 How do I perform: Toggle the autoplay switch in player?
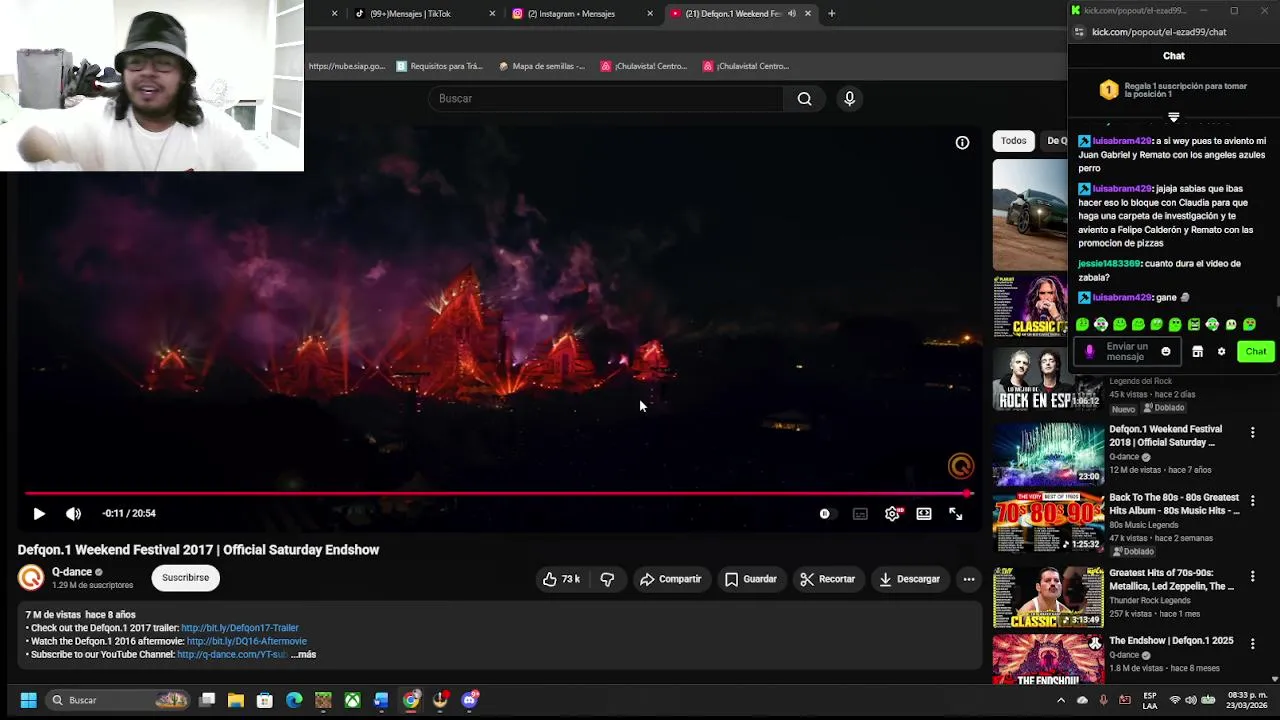825,514
